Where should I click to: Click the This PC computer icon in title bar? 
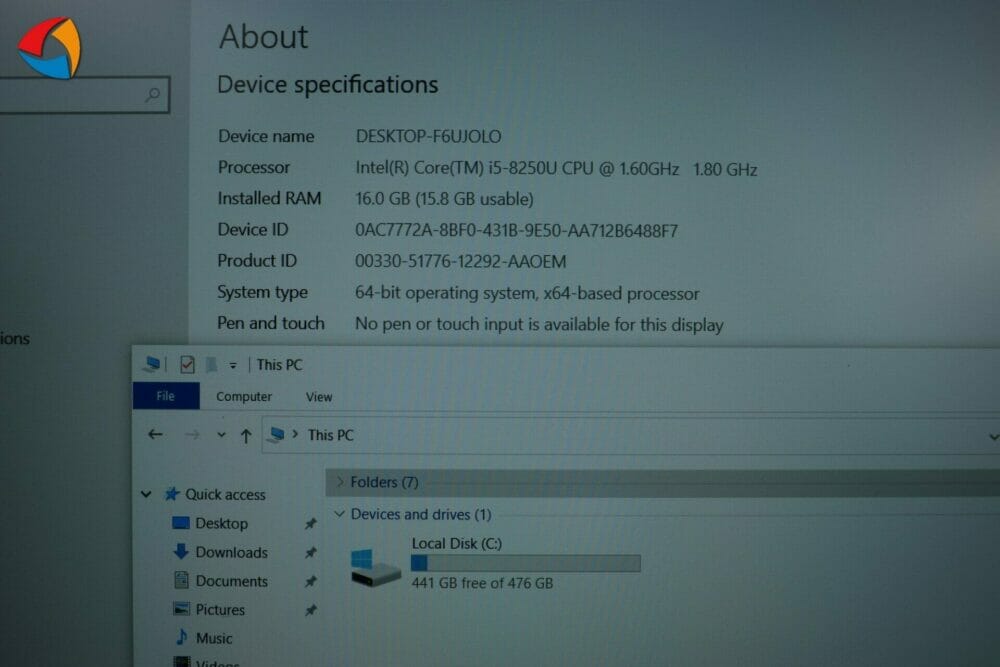click(152, 364)
